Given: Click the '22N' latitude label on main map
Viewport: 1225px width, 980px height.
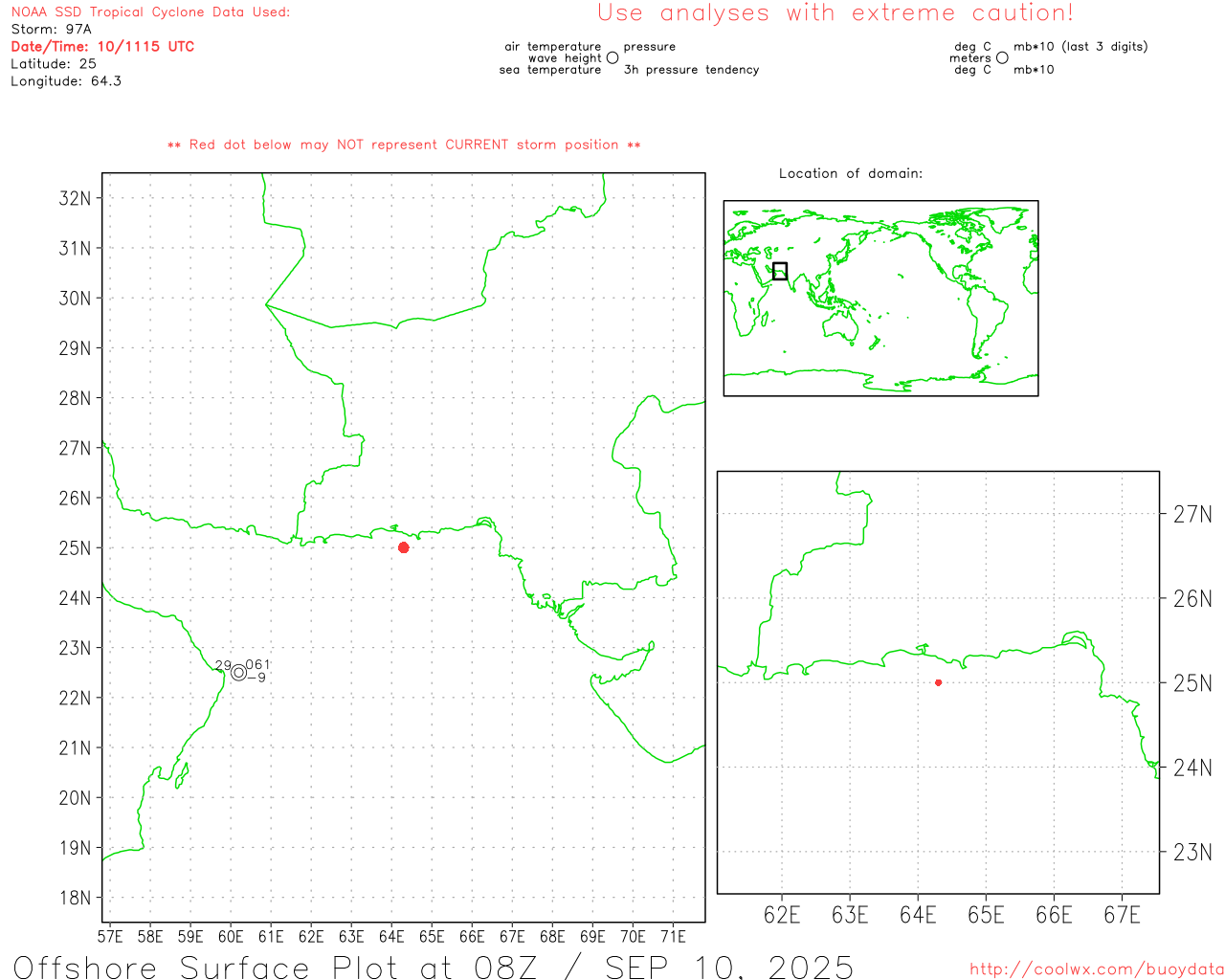Looking at the screenshot, I should pos(75,698).
